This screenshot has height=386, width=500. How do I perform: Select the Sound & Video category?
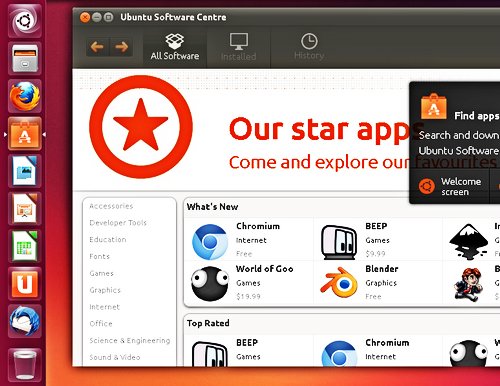pos(115,357)
